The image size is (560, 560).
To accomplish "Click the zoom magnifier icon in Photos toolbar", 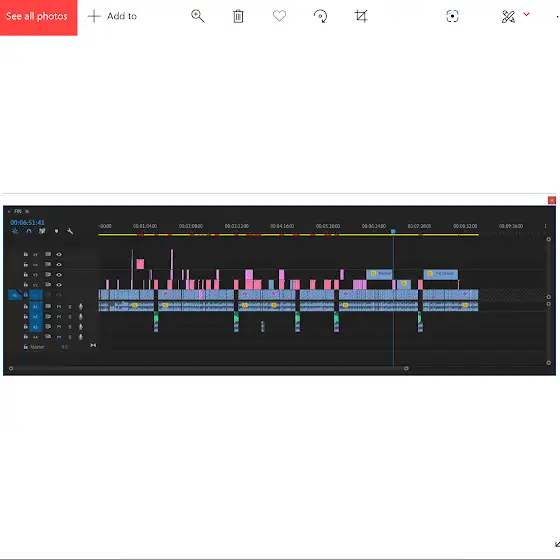I will [198, 16].
